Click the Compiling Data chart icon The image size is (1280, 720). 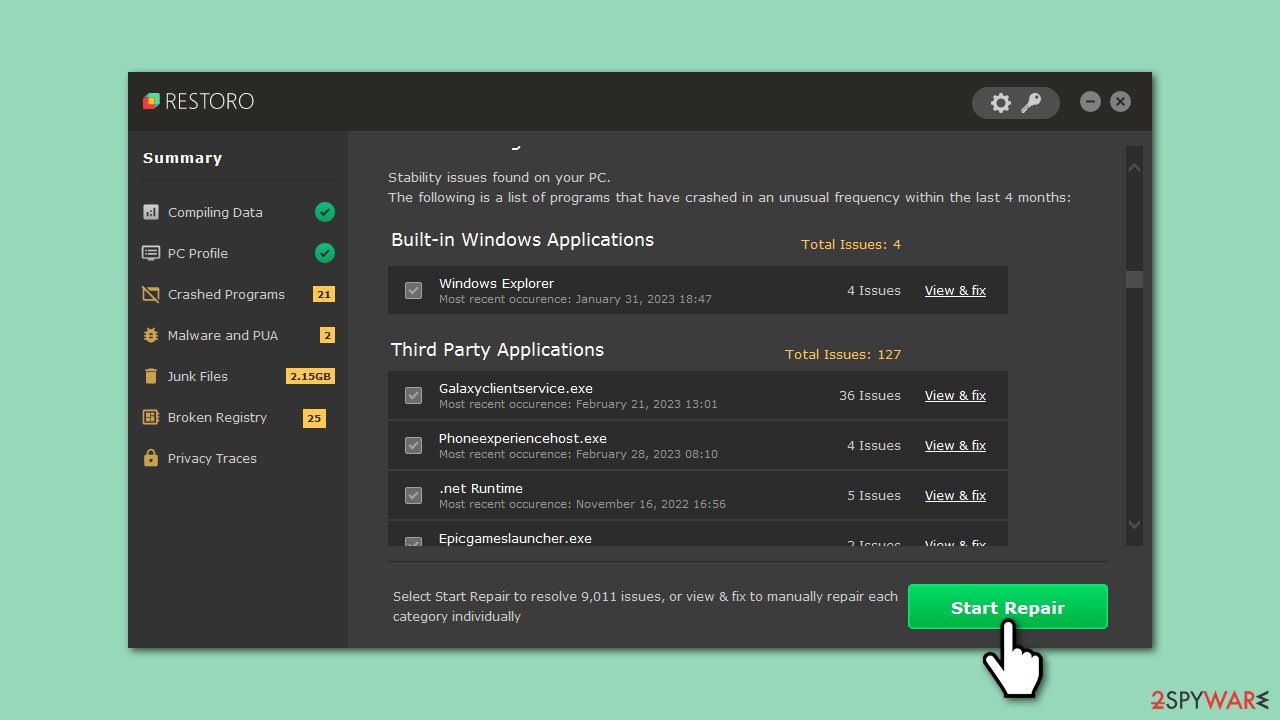click(151, 212)
